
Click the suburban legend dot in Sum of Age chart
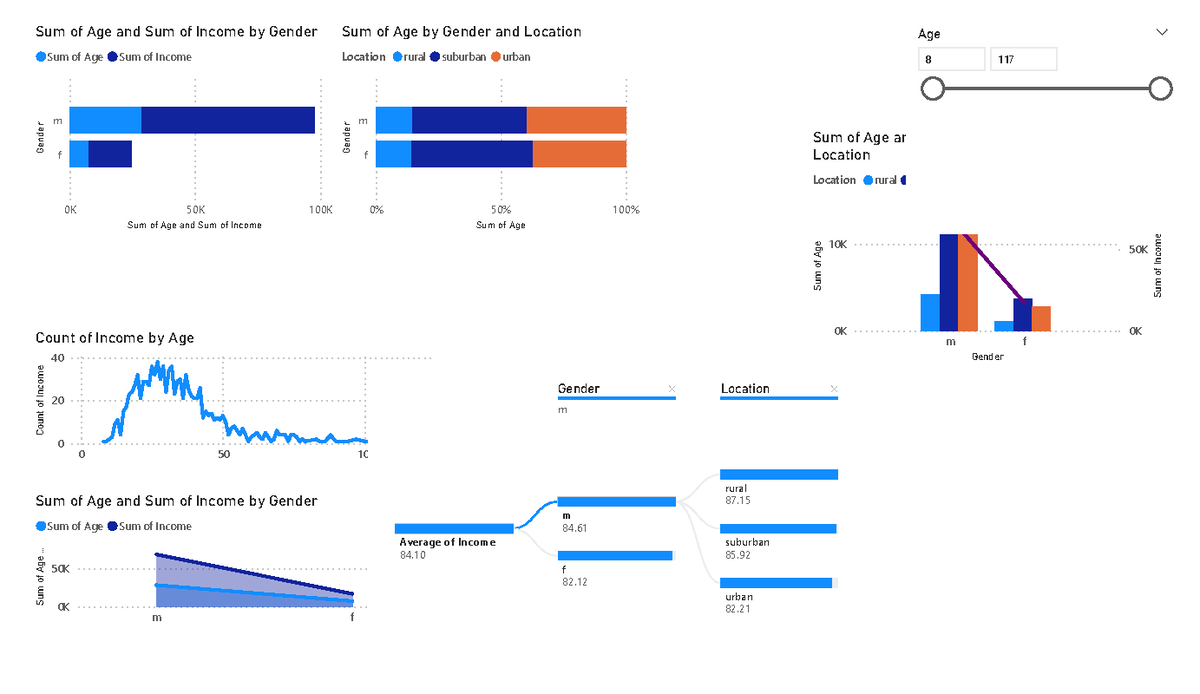(x=433, y=57)
